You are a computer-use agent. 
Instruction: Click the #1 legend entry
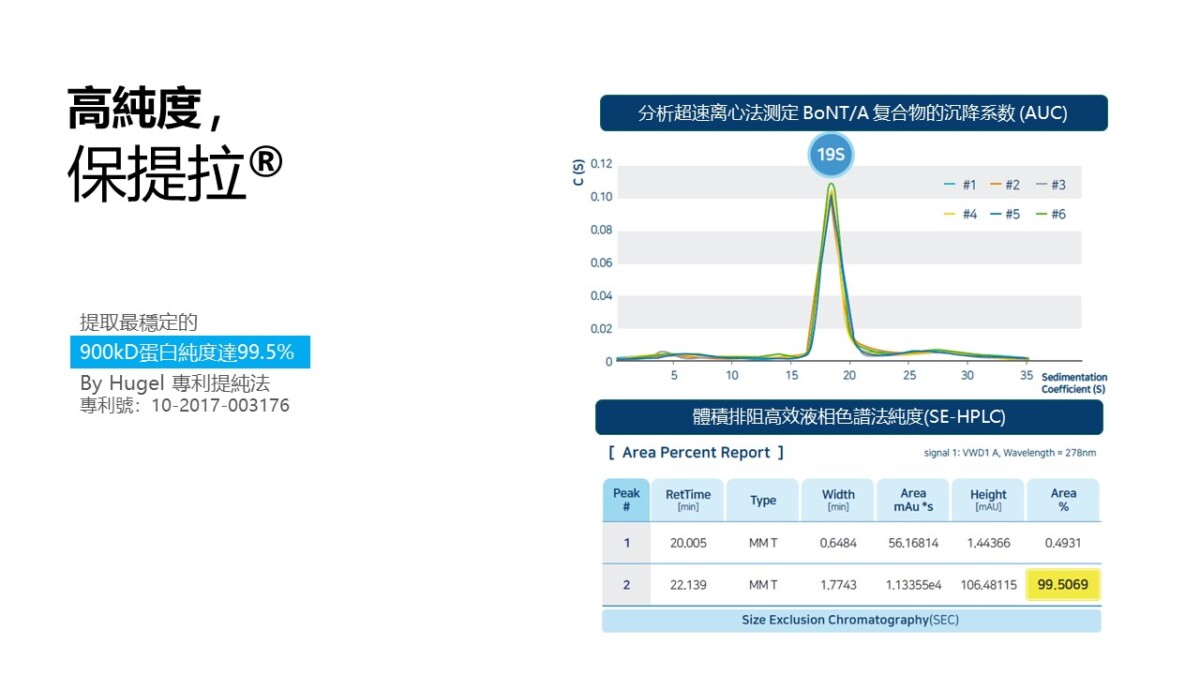coord(961,185)
